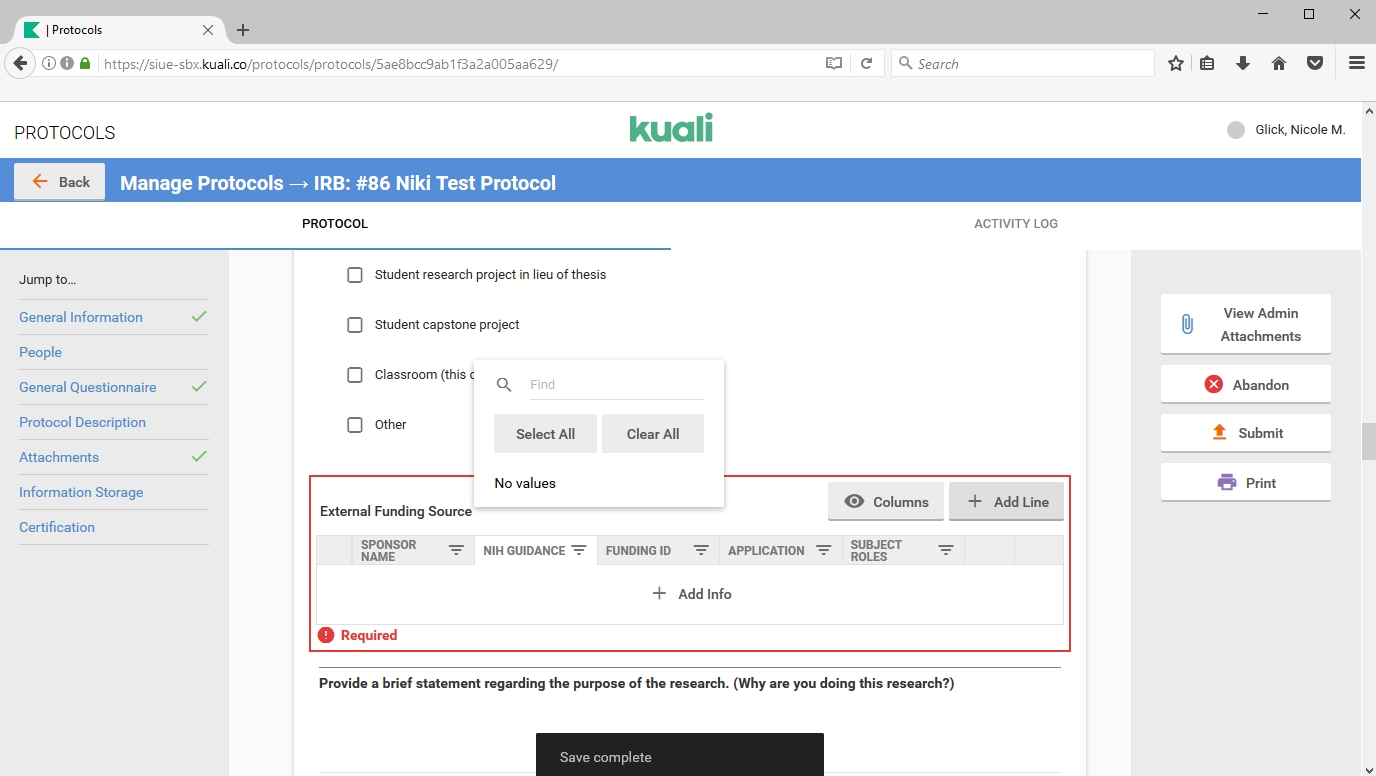Check the Student capstone project box
The width and height of the screenshot is (1376, 776).
(x=355, y=325)
